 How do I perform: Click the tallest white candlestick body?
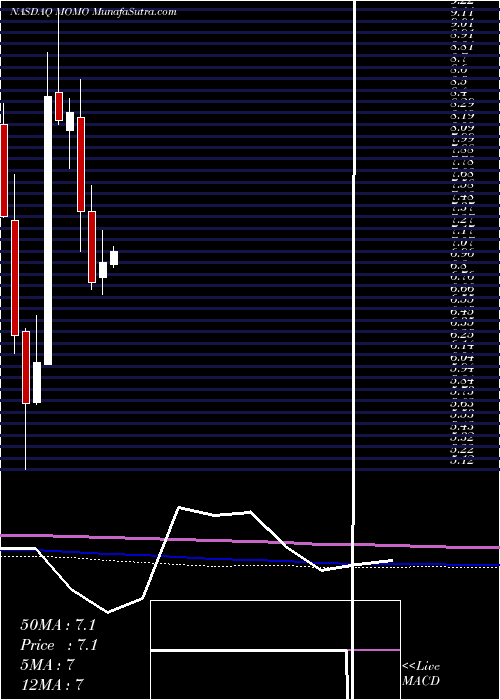(x=48, y=231)
